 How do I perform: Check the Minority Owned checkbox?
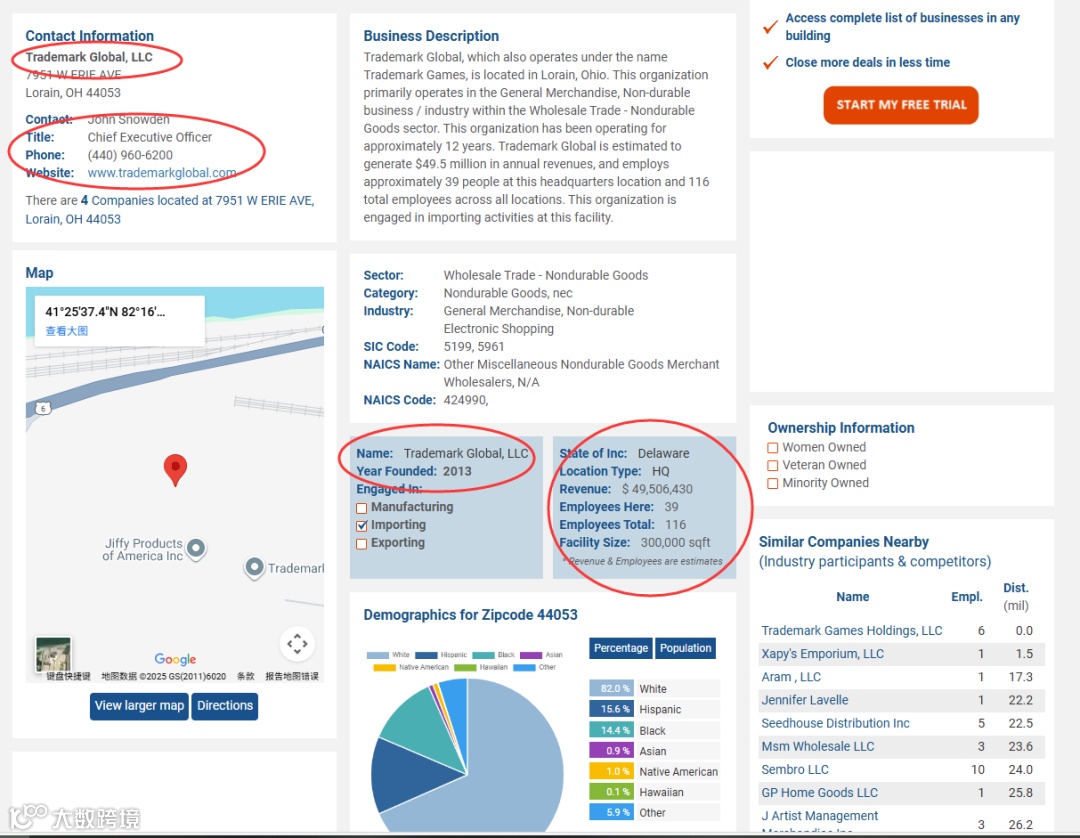tap(773, 484)
